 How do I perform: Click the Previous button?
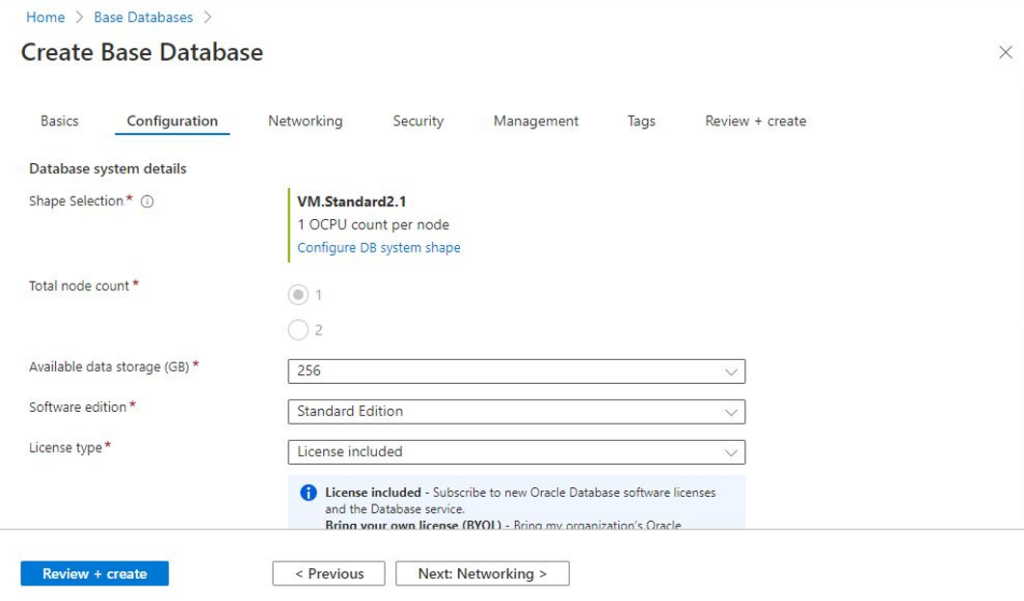click(x=328, y=573)
